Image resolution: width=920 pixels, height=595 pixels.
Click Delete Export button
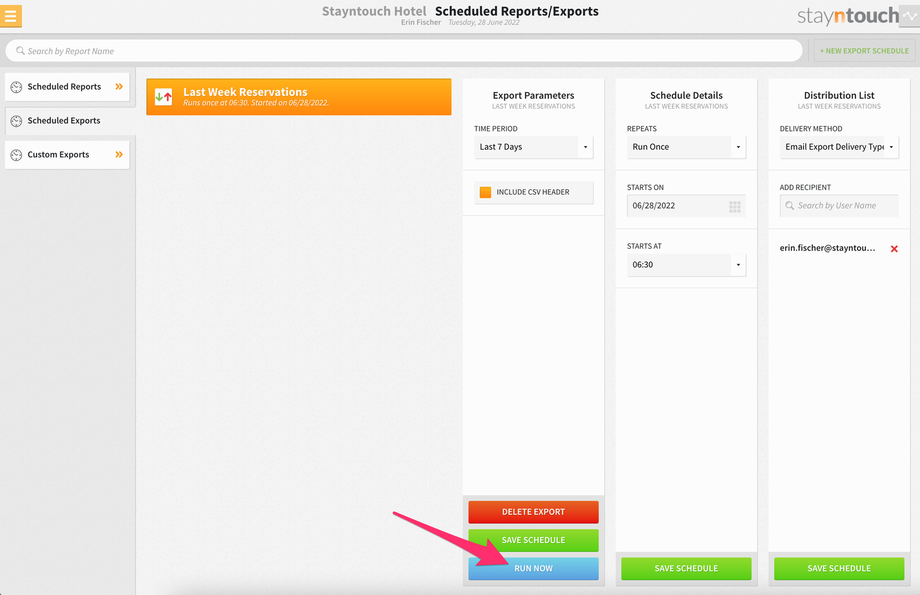pos(533,512)
